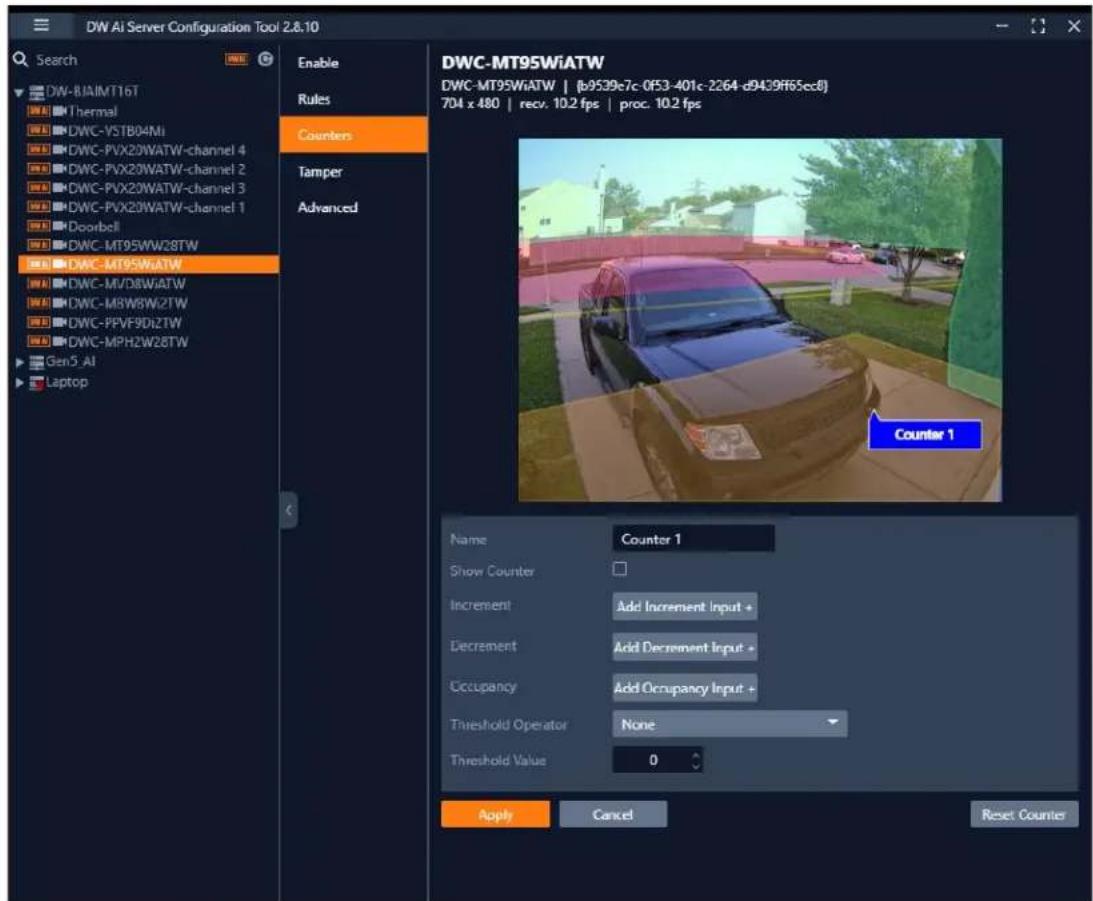Open the Enable tab
1093x901 pixels.
tap(353, 63)
